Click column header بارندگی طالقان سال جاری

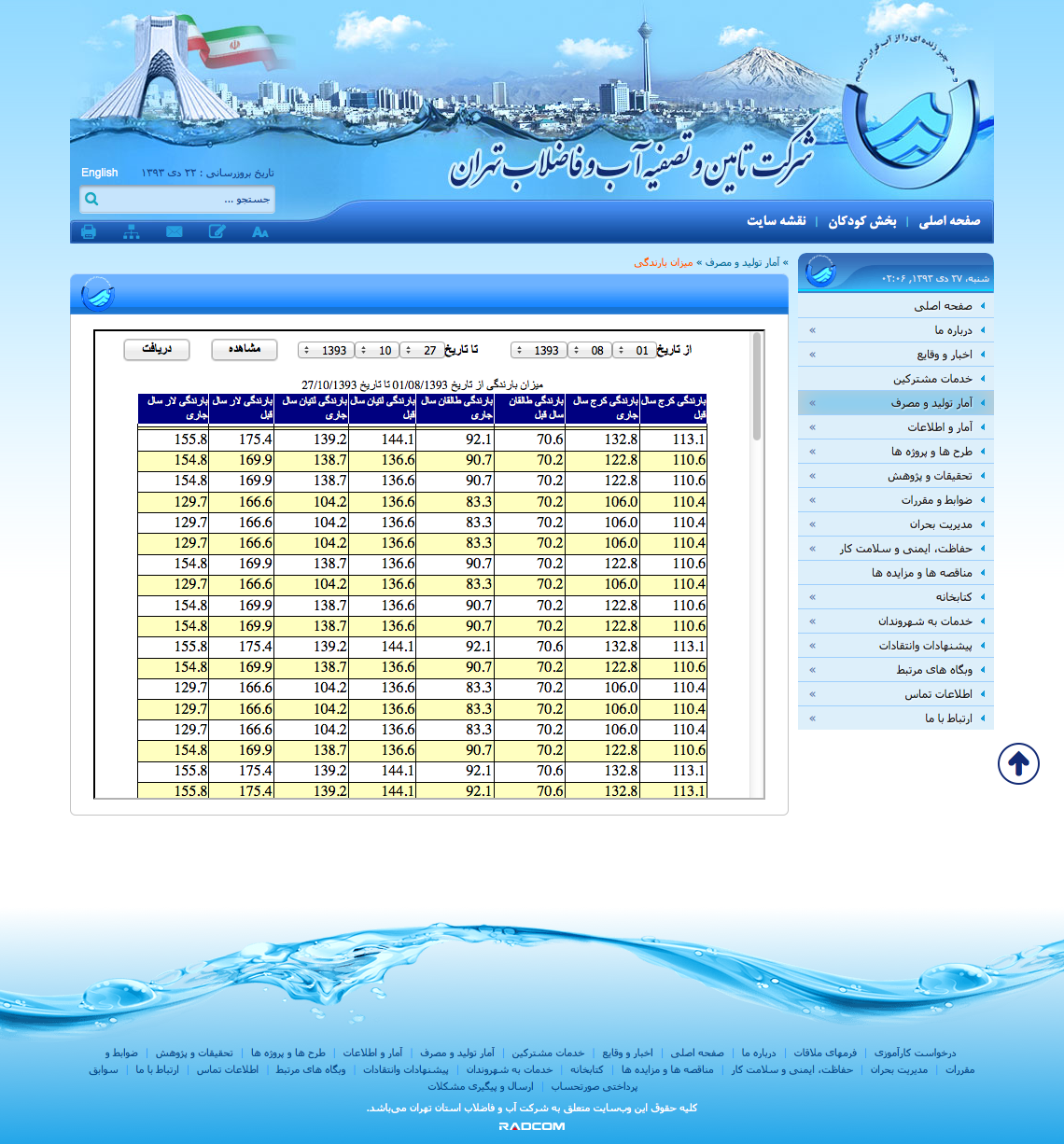(x=455, y=409)
